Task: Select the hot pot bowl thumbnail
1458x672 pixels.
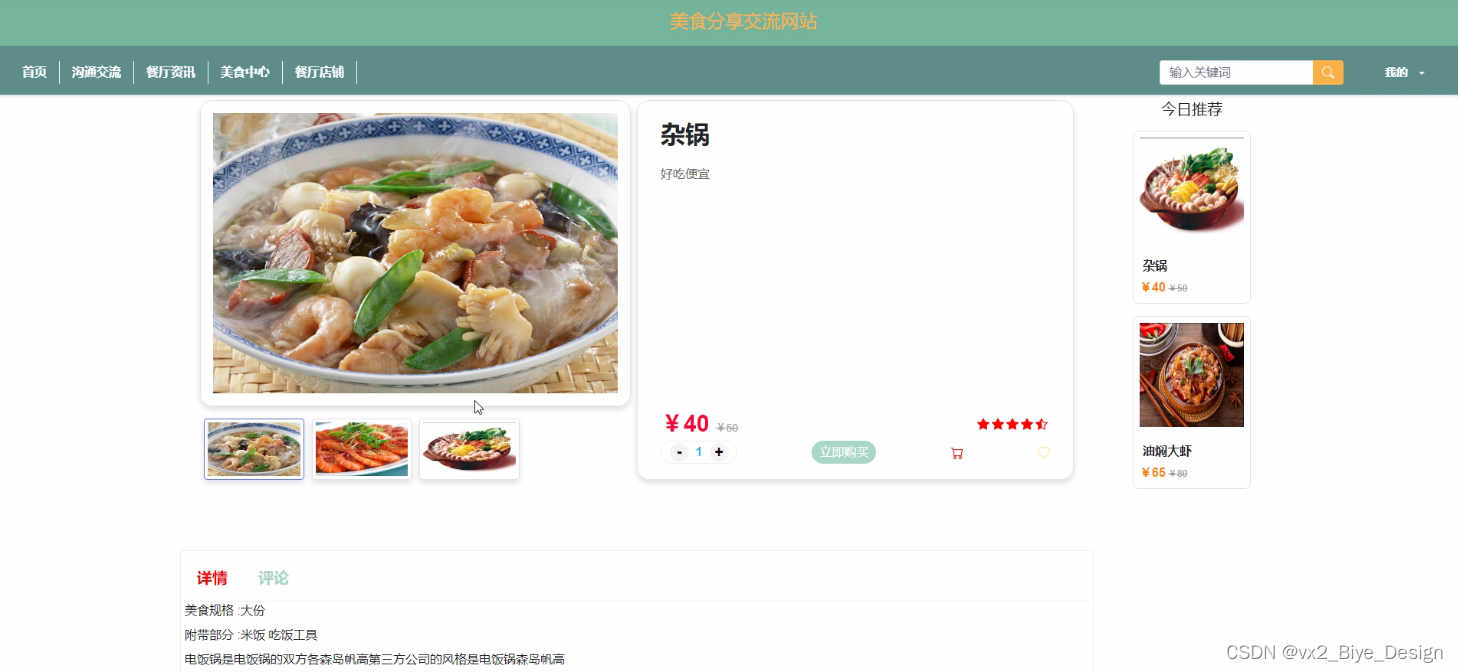Action: click(x=469, y=449)
